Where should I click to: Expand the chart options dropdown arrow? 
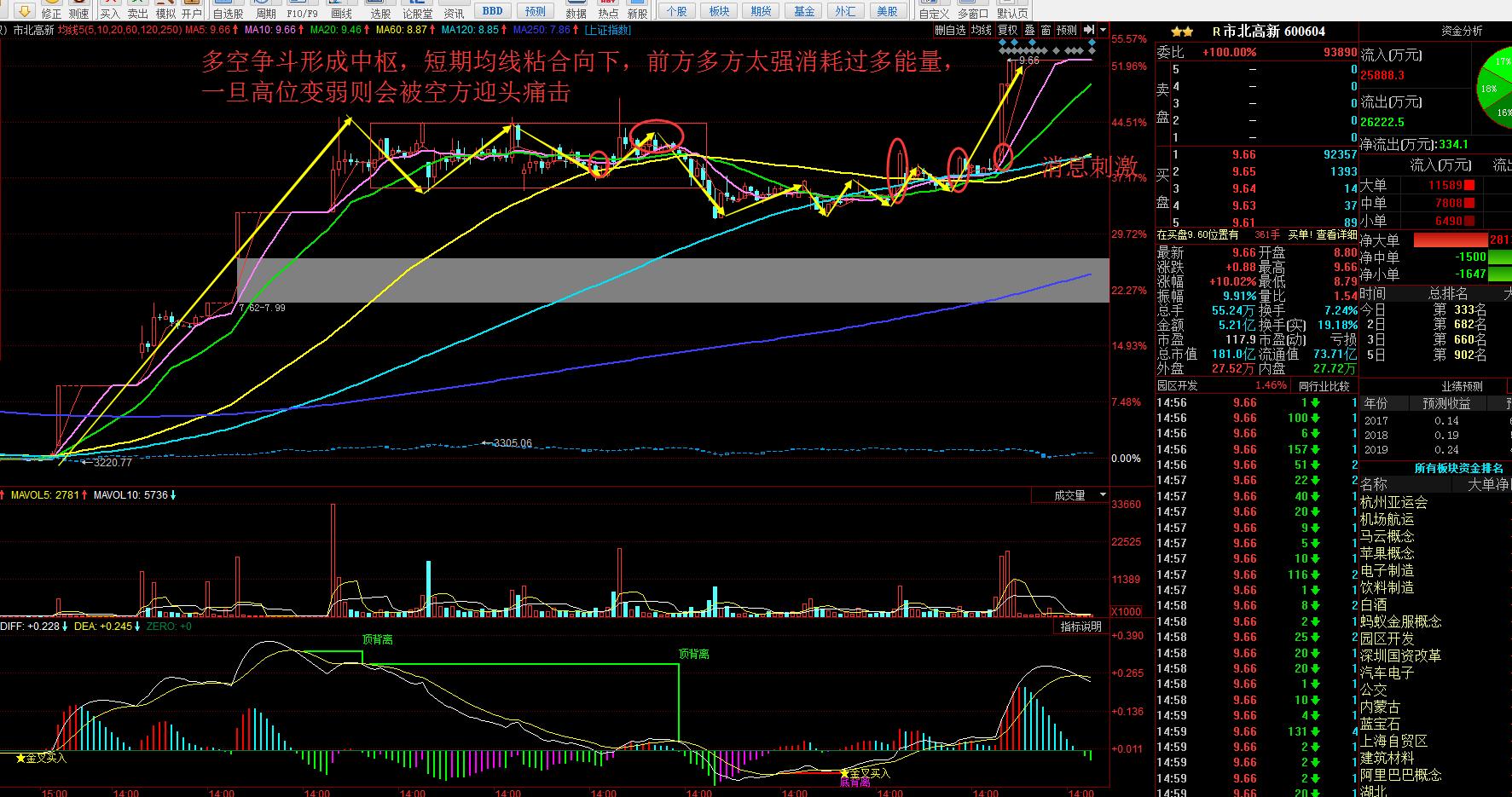[1103, 30]
